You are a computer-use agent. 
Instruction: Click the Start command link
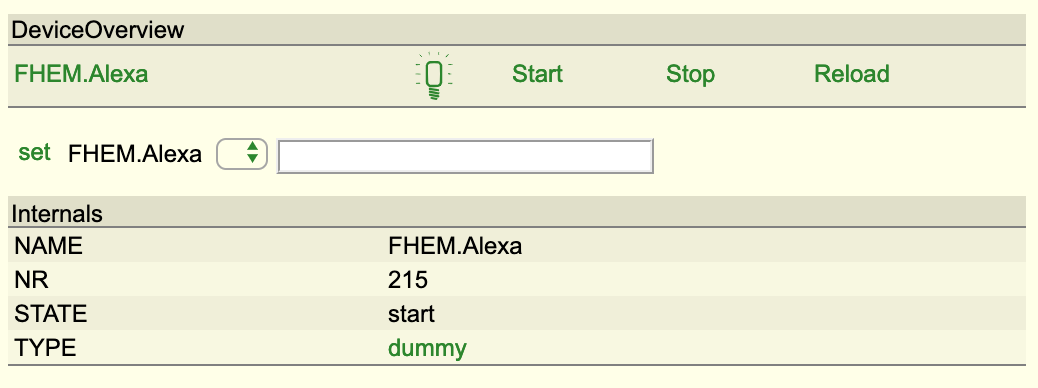tap(537, 74)
